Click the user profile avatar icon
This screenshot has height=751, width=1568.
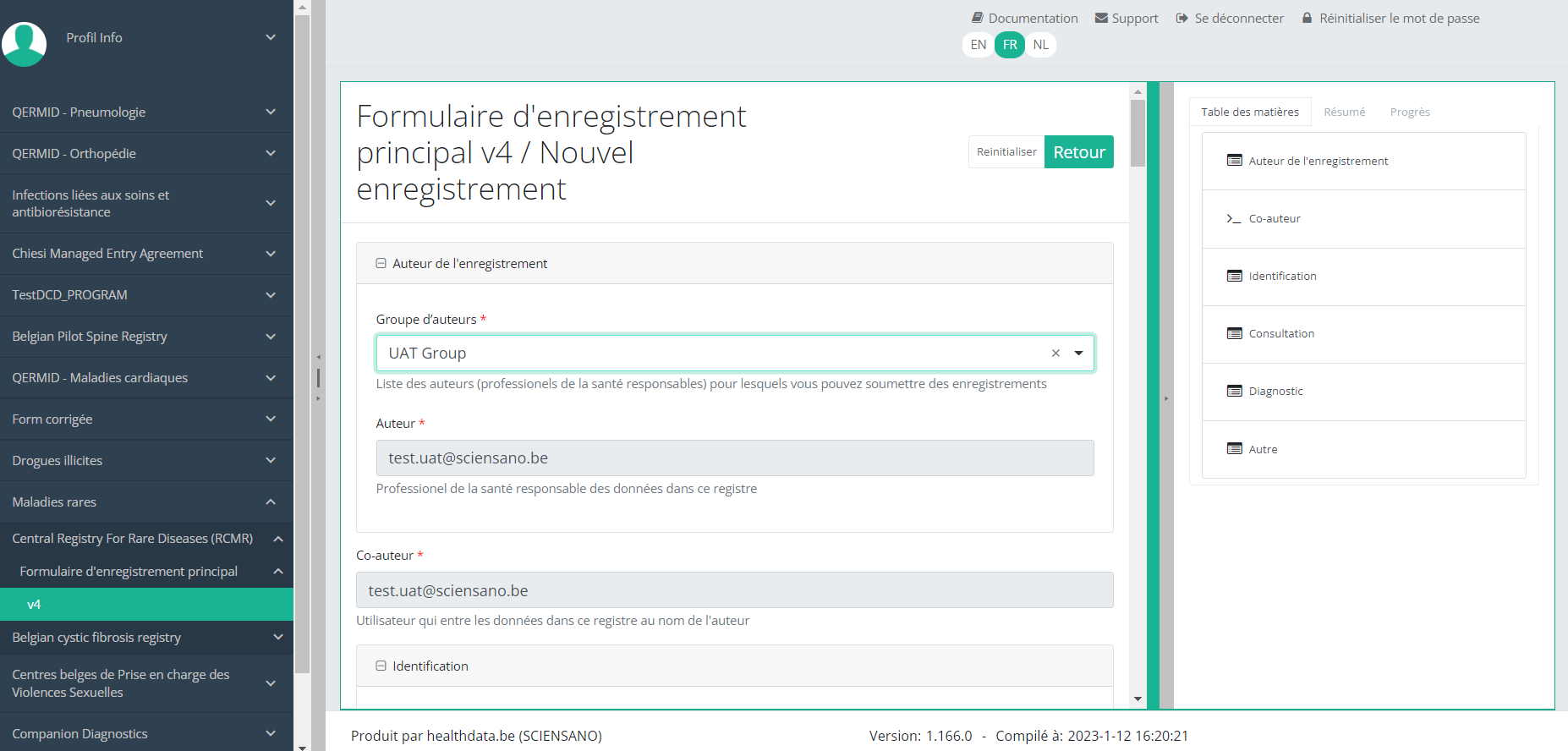pos(25,43)
